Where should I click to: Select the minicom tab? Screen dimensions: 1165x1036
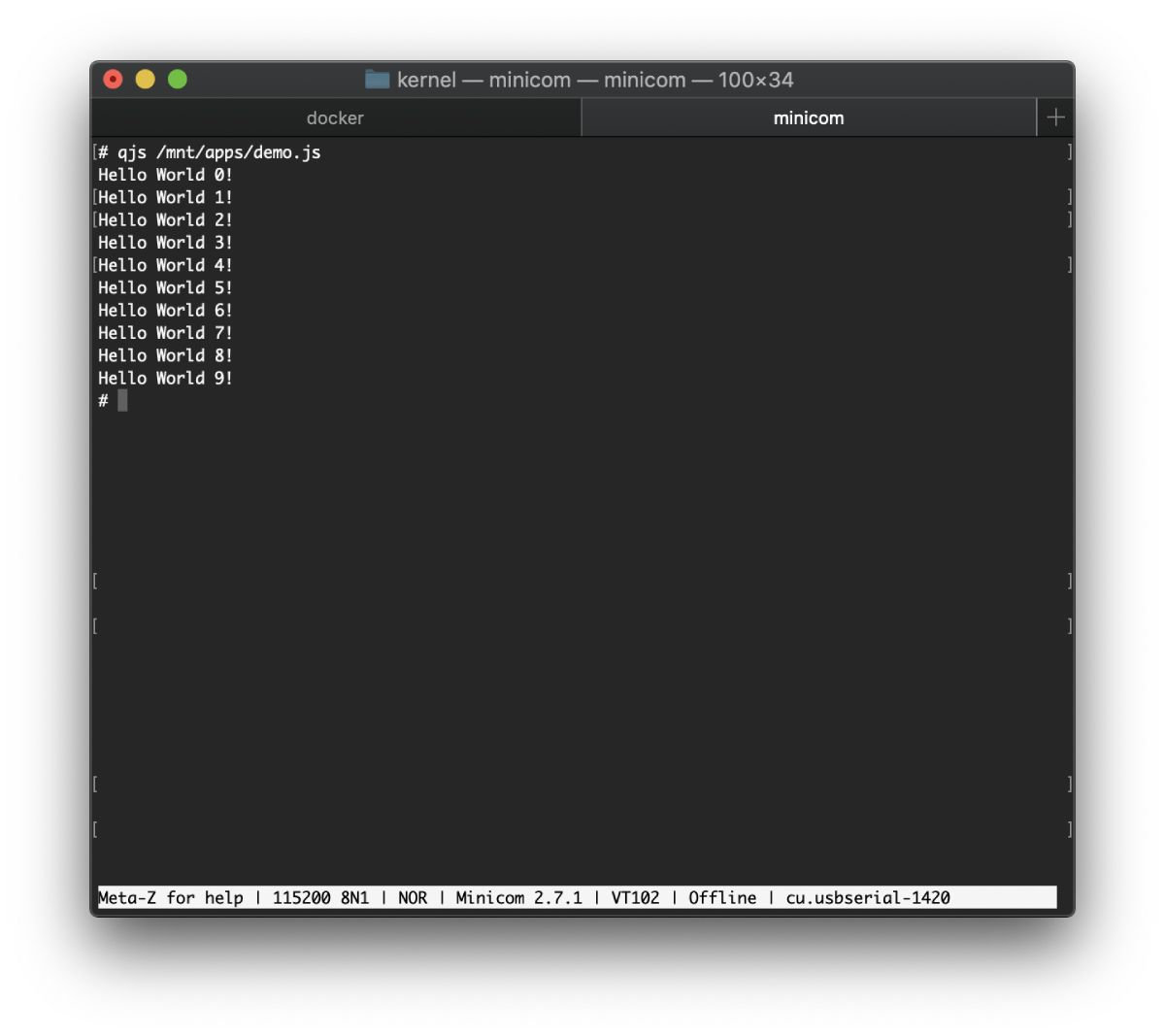click(x=809, y=117)
